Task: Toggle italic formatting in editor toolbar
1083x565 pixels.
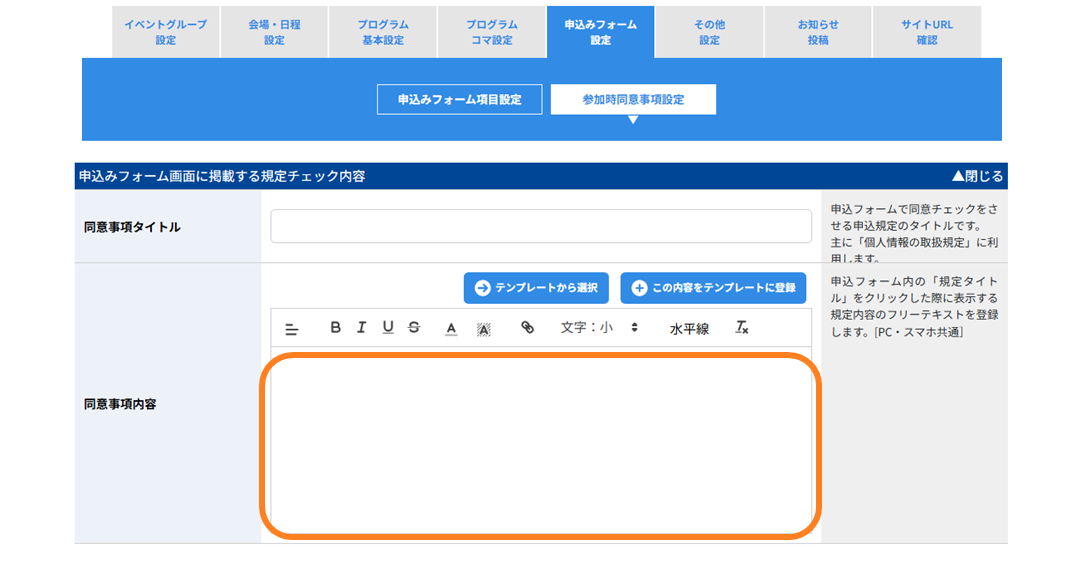Action: (x=361, y=327)
